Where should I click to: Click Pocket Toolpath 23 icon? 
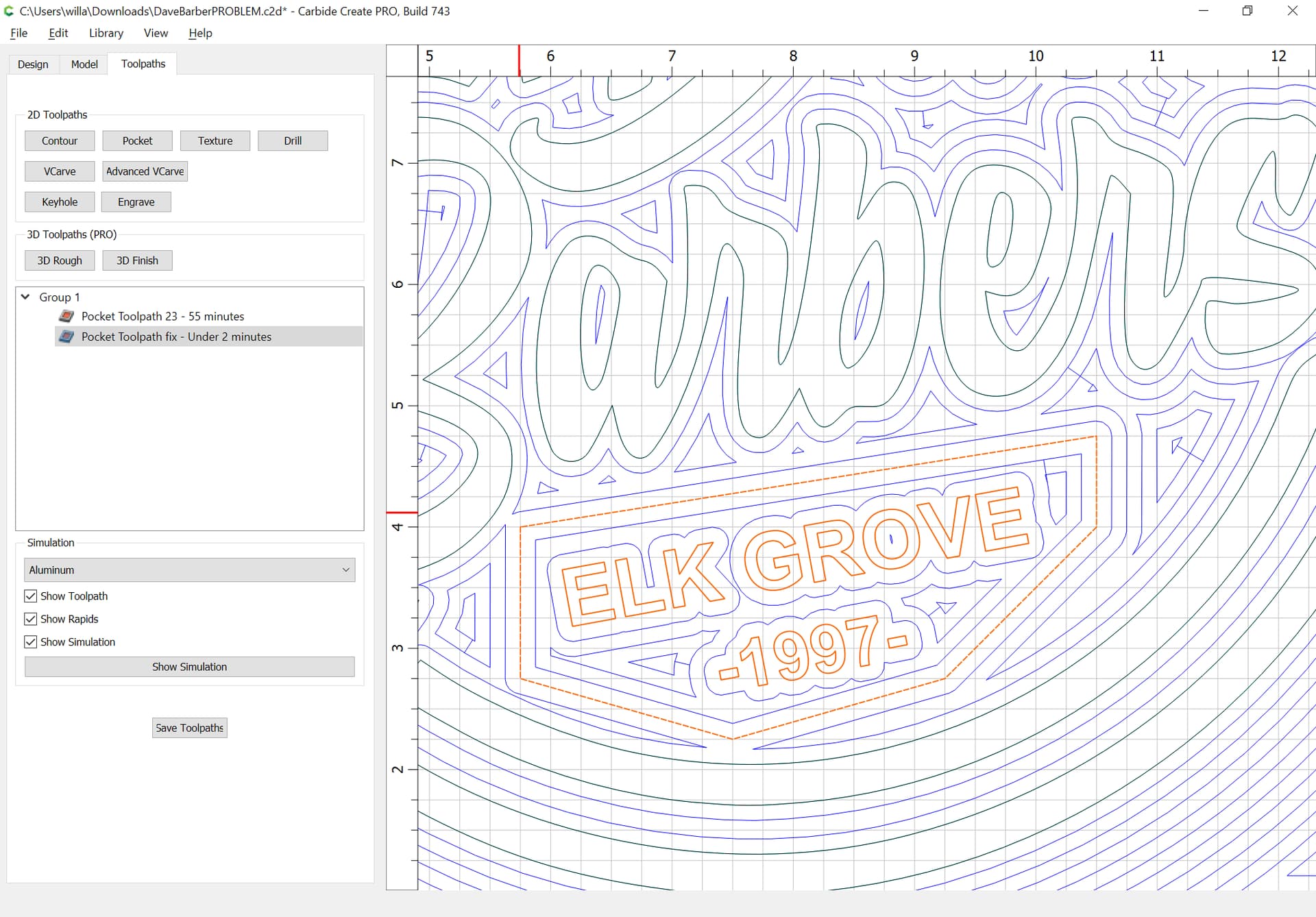click(x=66, y=316)
